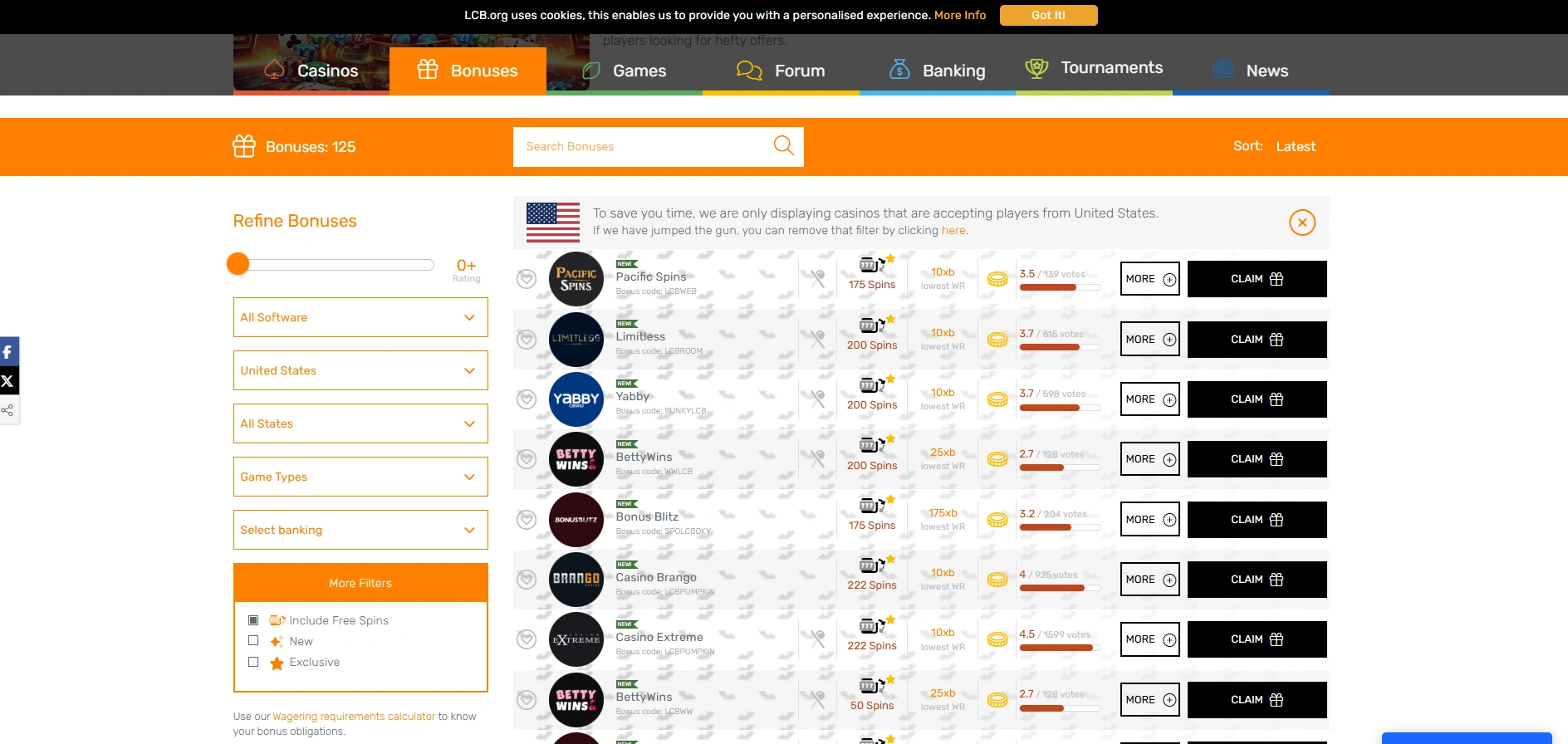Viewport: 1568px width, 744px height.
Task: Click the United States flag icon
Action: pyautogui.click(x=553, y=223)
